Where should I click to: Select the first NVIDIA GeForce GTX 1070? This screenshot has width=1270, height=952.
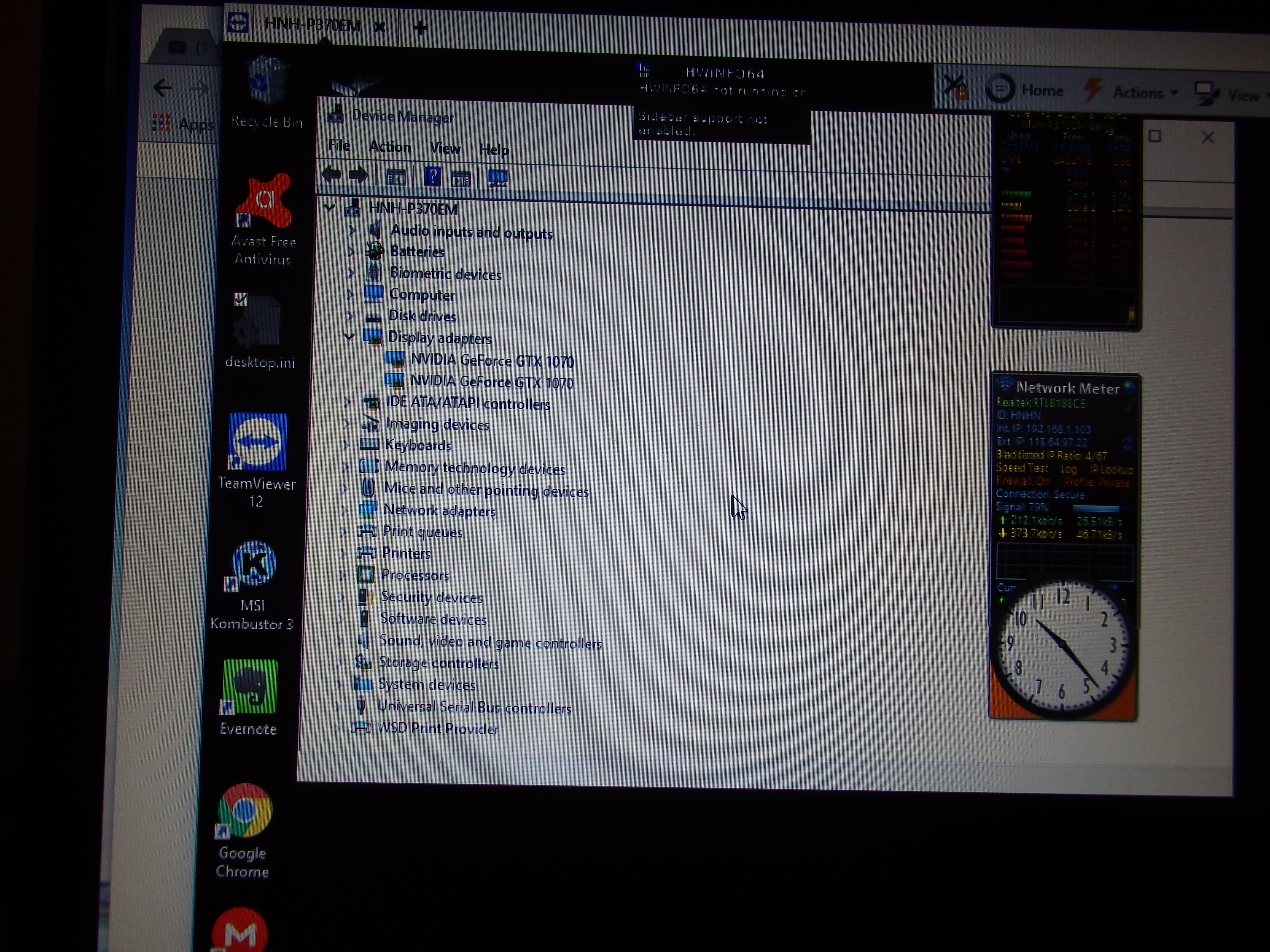coord(491,361)
